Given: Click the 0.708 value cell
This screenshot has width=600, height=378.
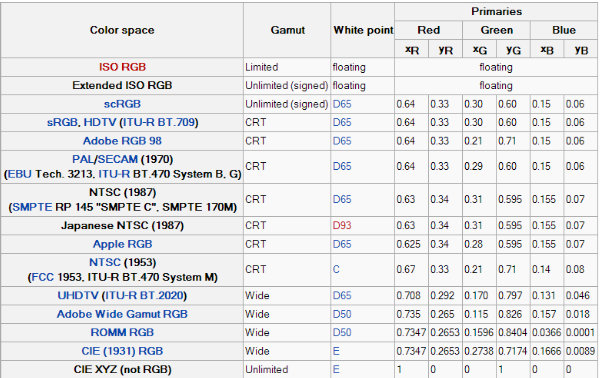Looking at the screenshot, I should pos(411,296).
